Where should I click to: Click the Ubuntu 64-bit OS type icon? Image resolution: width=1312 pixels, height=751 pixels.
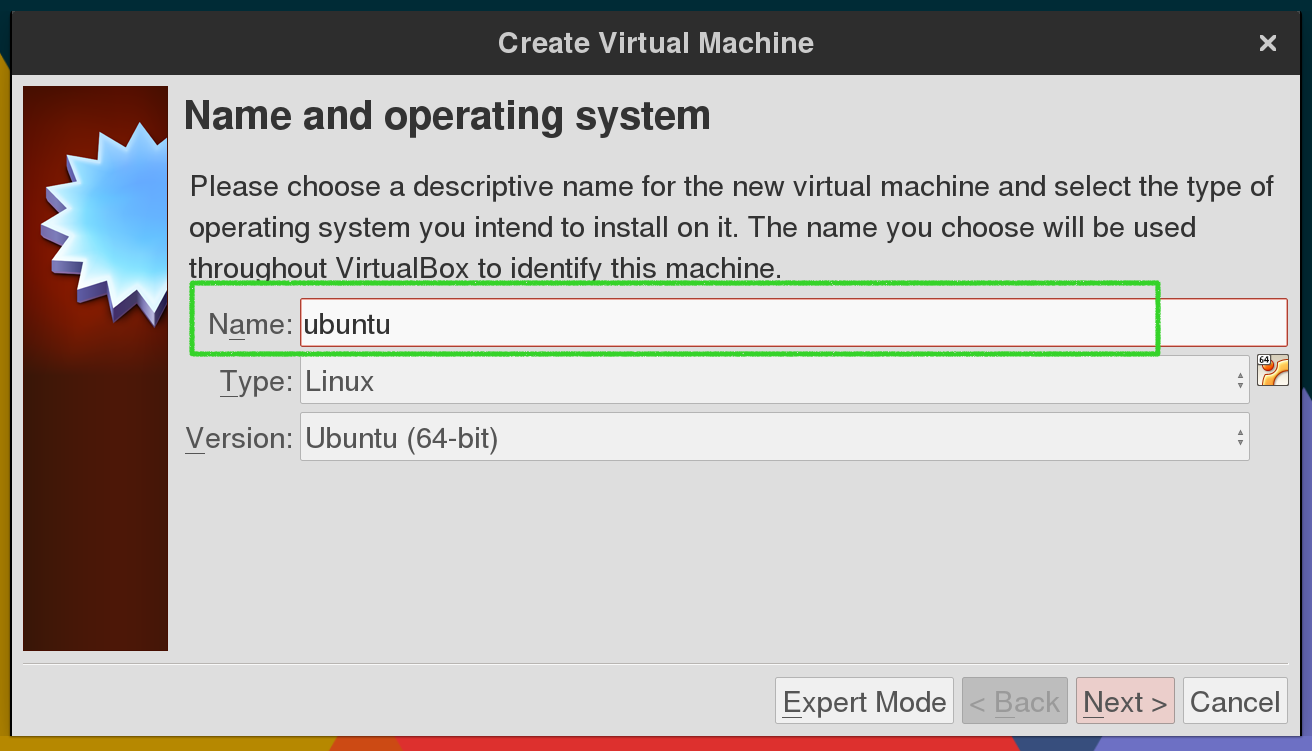tap(1272, 370)
